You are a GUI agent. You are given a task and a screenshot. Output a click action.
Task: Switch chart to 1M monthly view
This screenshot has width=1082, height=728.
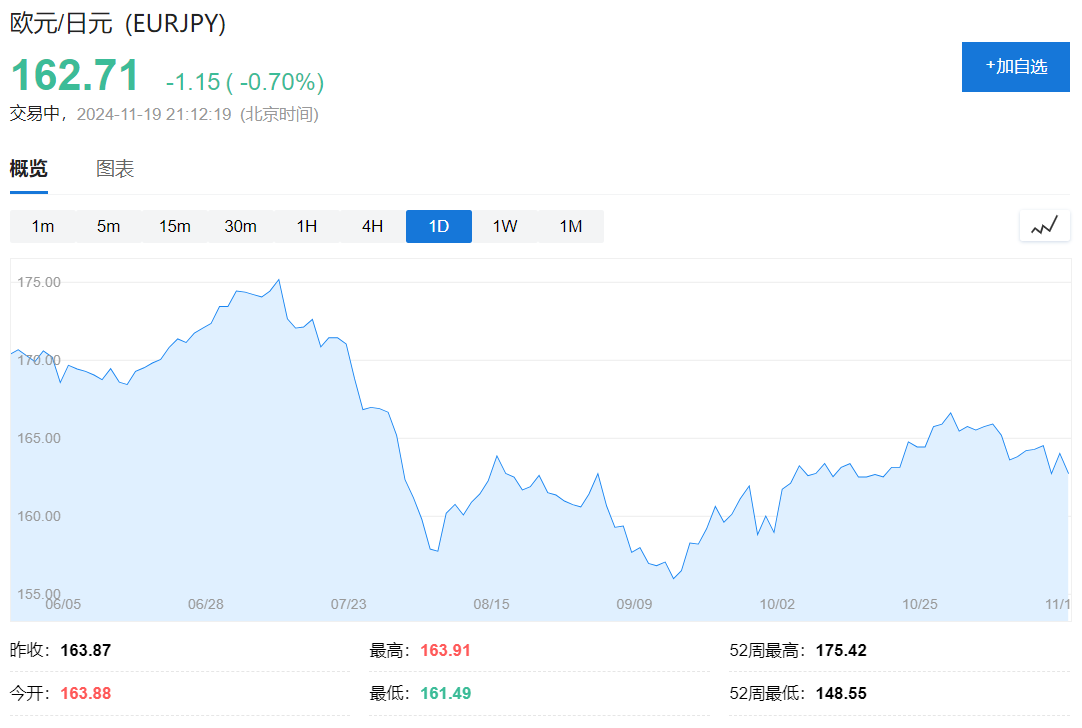tap(570, 226)
